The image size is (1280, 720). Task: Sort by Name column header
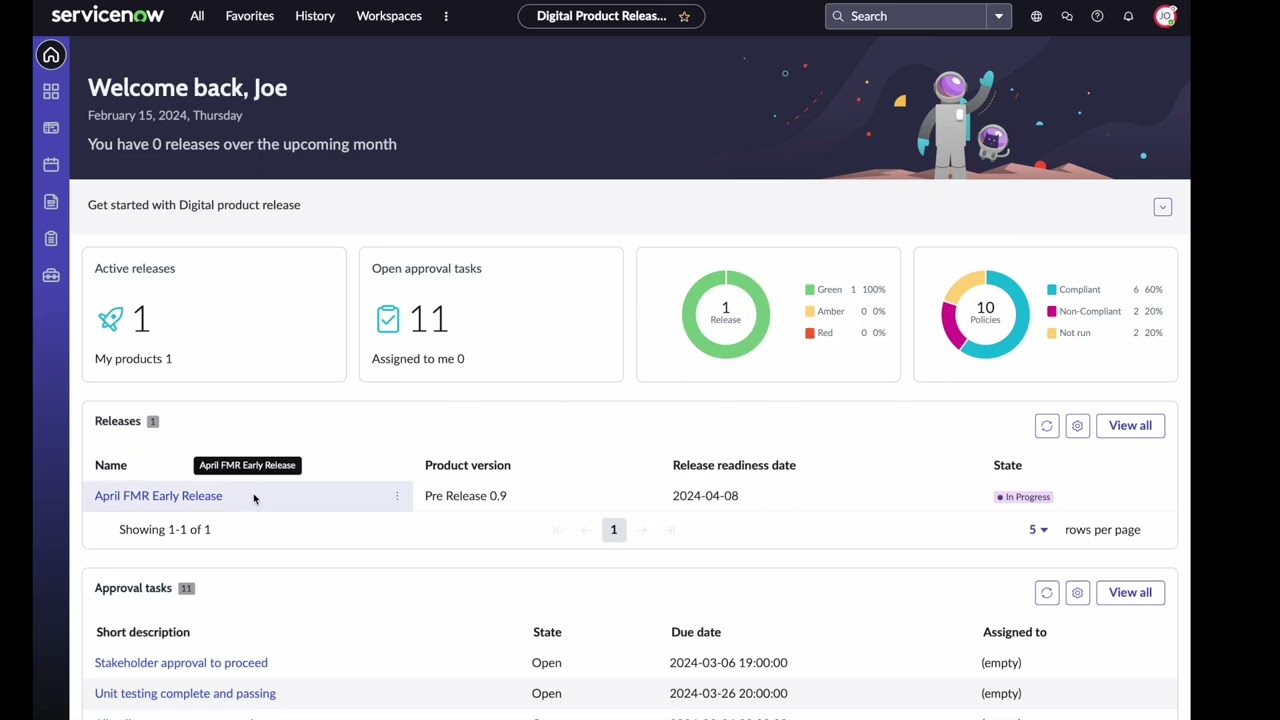point(111,465)
